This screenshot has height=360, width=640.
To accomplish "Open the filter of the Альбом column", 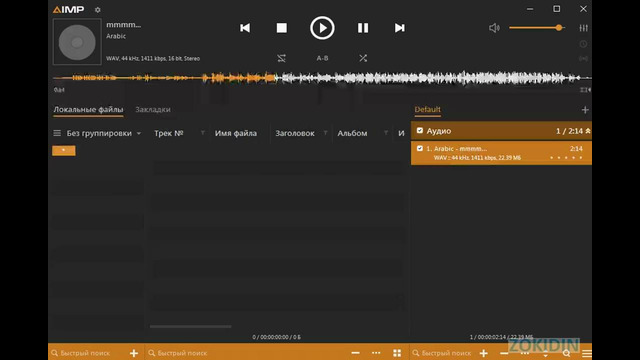I will [386, 133].
